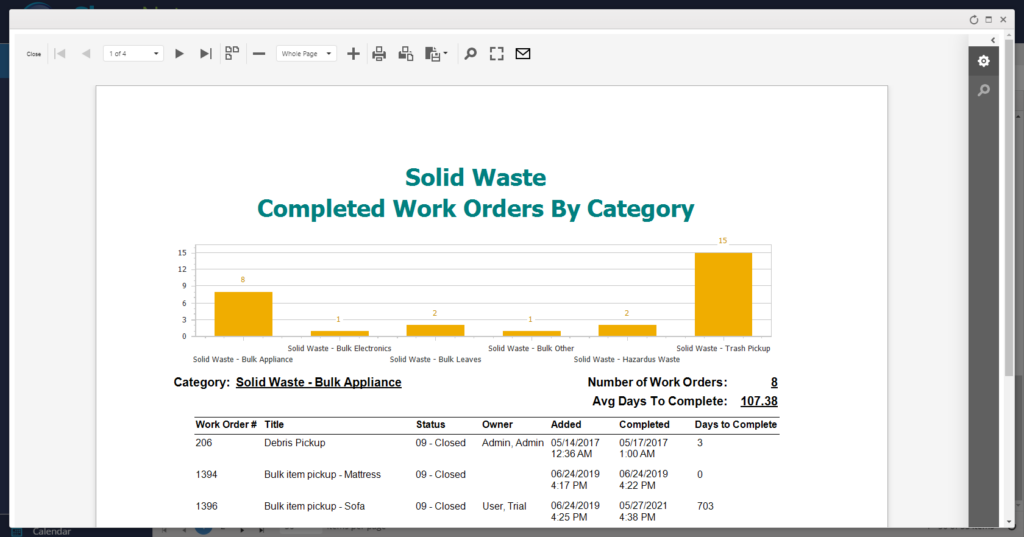Zoom in with the plus icon
This screenshot has width=1024, height=537.
tap(353, 54)
